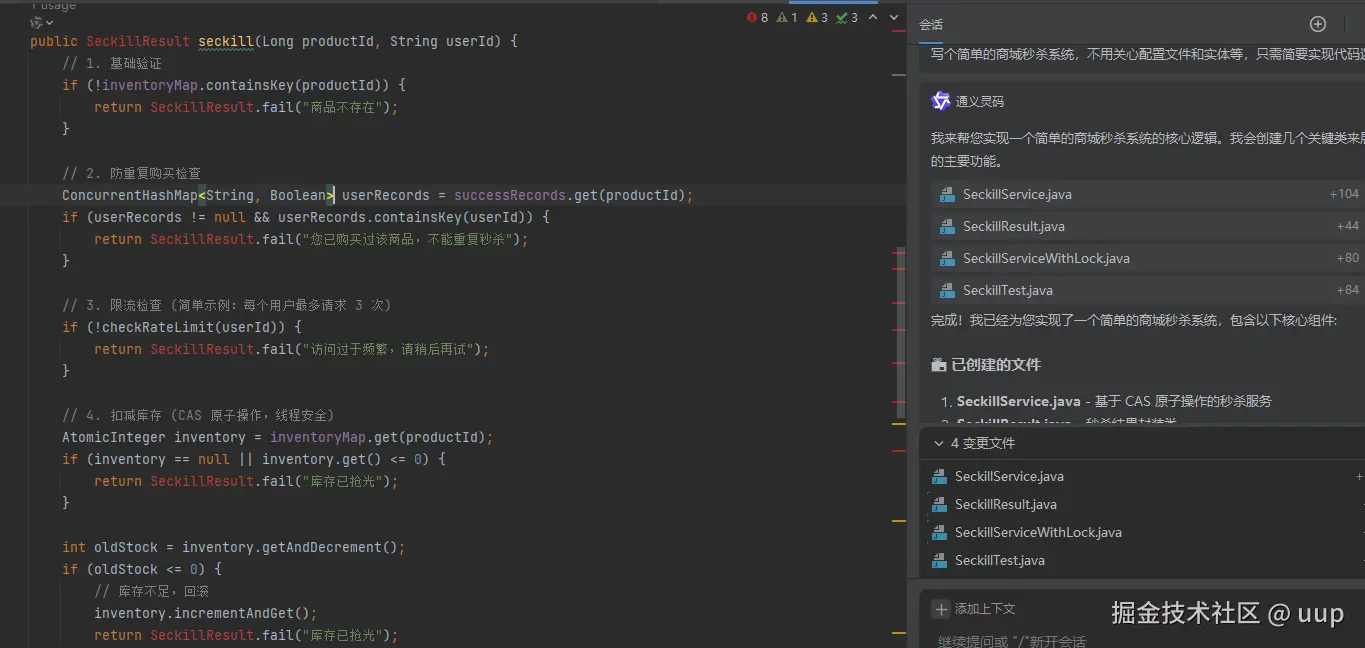Jump to previous highlighted error arrow
1365x648 pixels.
(x=872, y=18)
